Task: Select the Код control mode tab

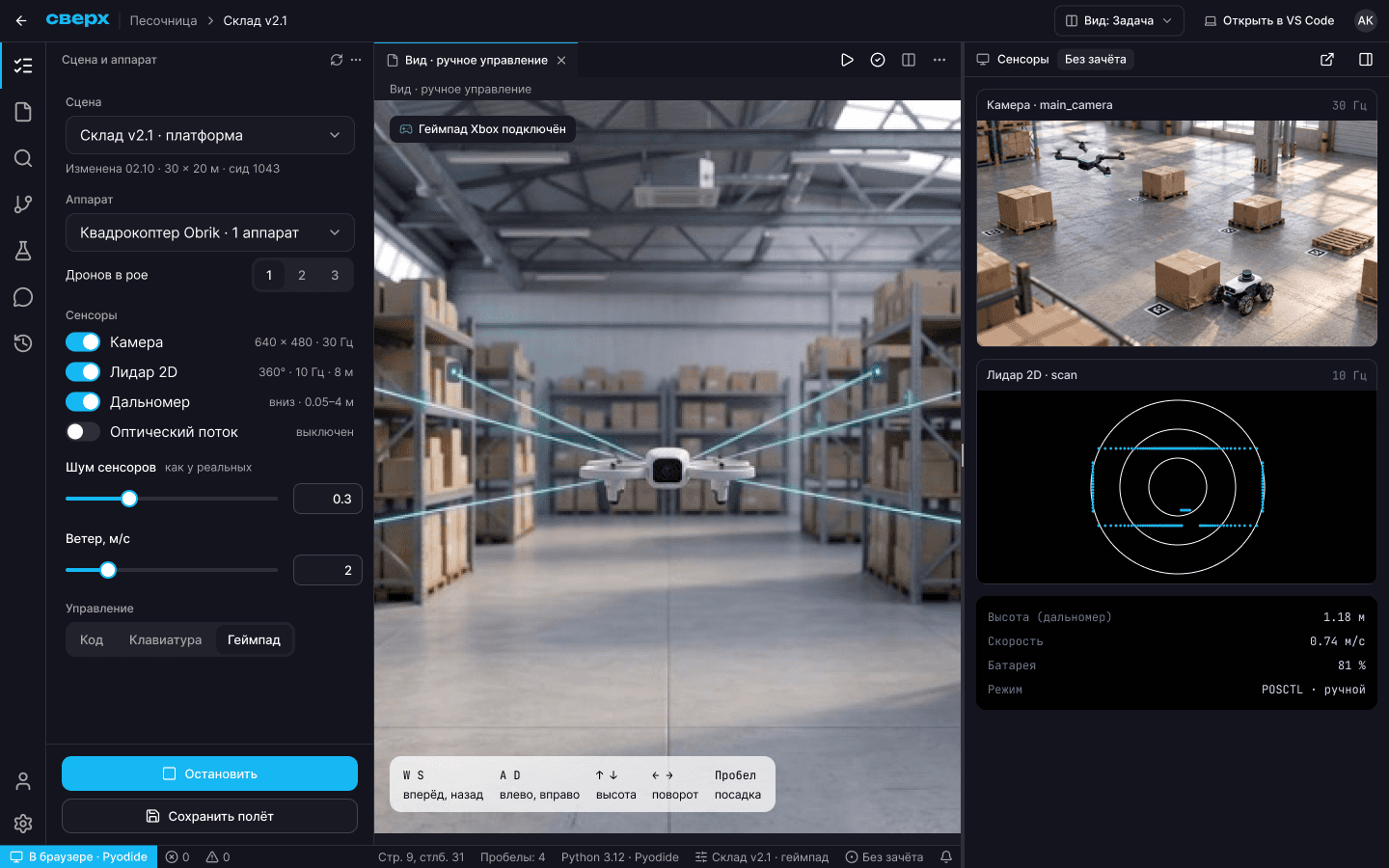Action: click(92, 639)
